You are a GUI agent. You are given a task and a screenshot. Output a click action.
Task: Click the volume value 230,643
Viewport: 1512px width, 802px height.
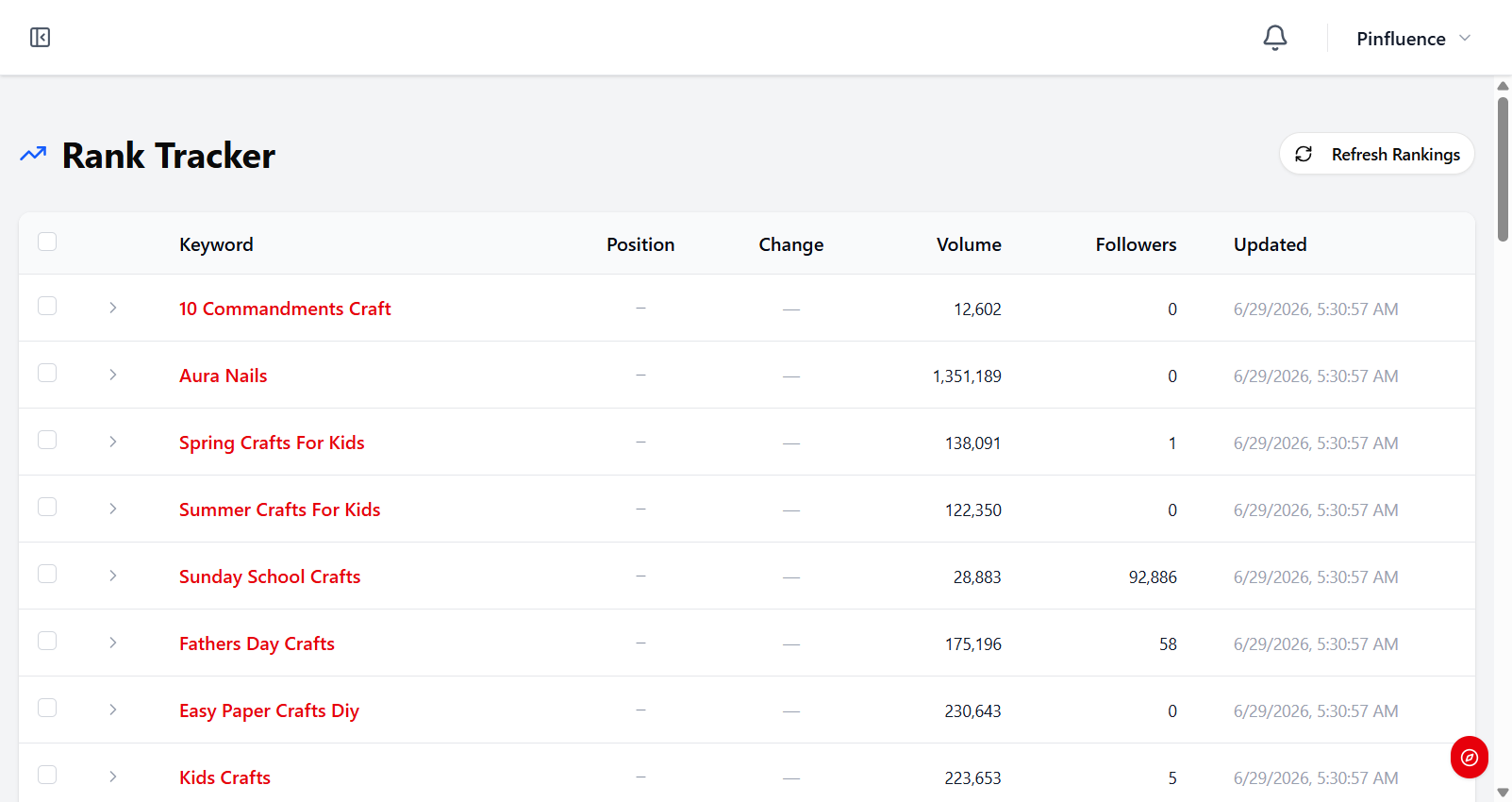point(972,711)
